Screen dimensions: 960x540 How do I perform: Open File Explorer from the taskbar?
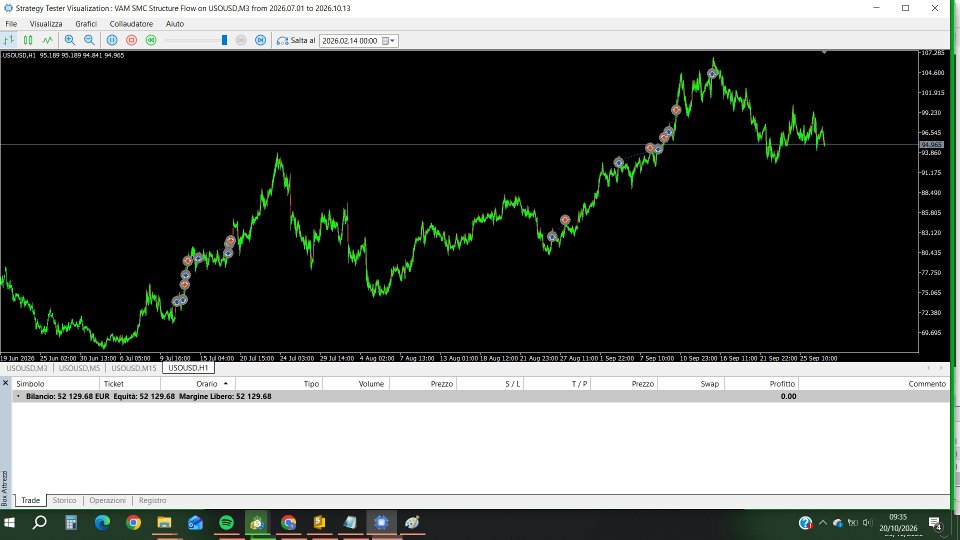coord(164,523)
